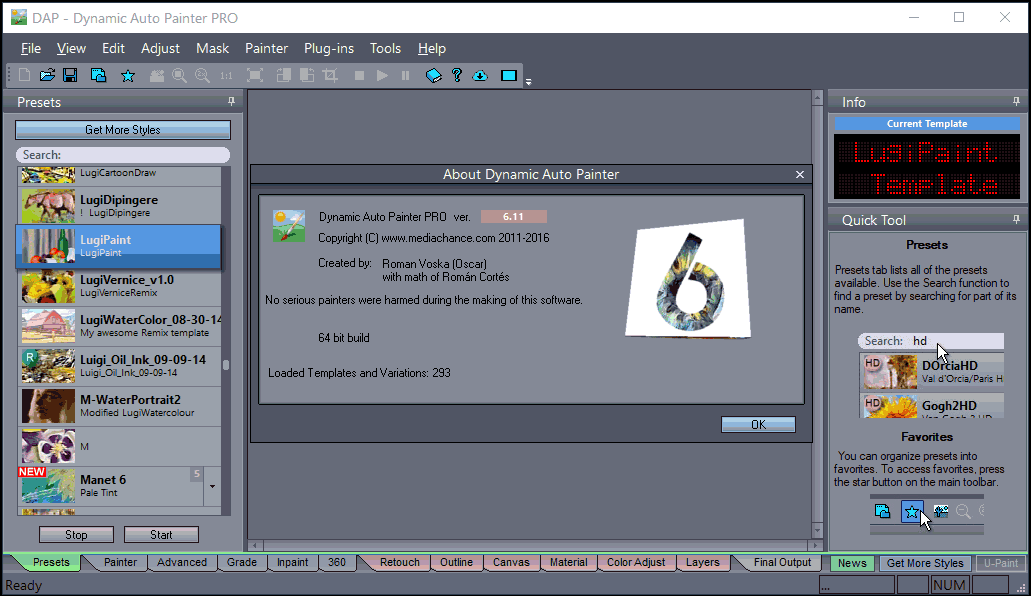Click the crop icon in the toolbar

pos(330,75)
